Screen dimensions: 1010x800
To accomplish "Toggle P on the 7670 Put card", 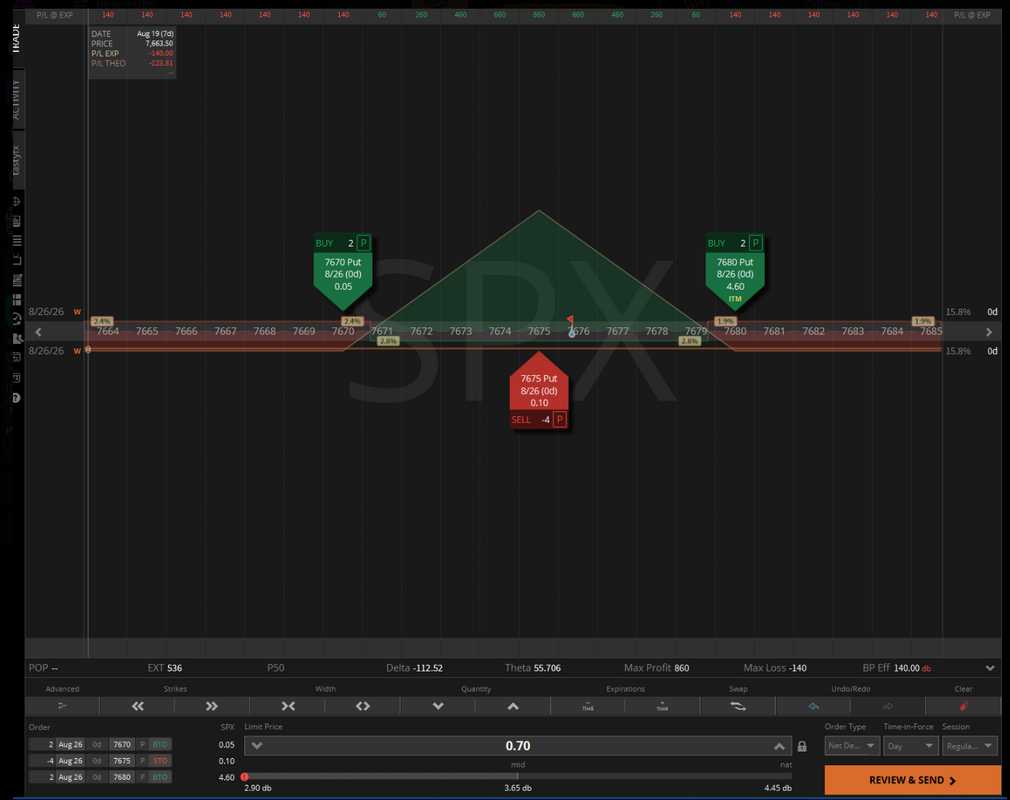I will pos(363,243).
